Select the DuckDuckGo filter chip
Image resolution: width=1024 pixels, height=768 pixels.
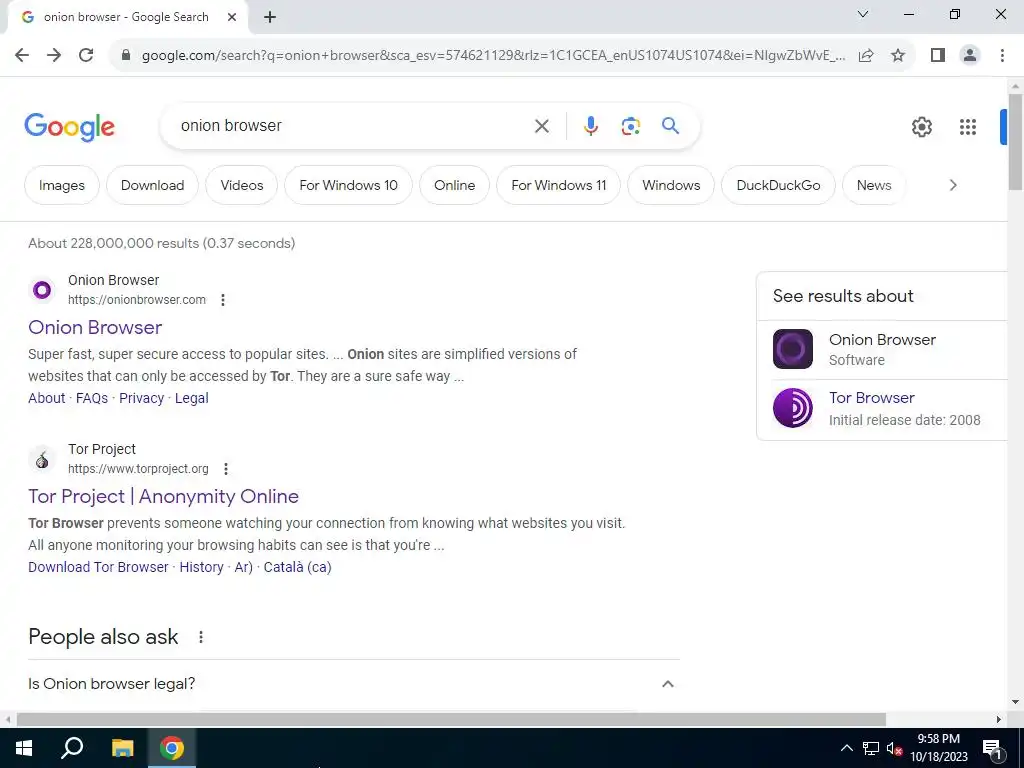tap(778, 185)
